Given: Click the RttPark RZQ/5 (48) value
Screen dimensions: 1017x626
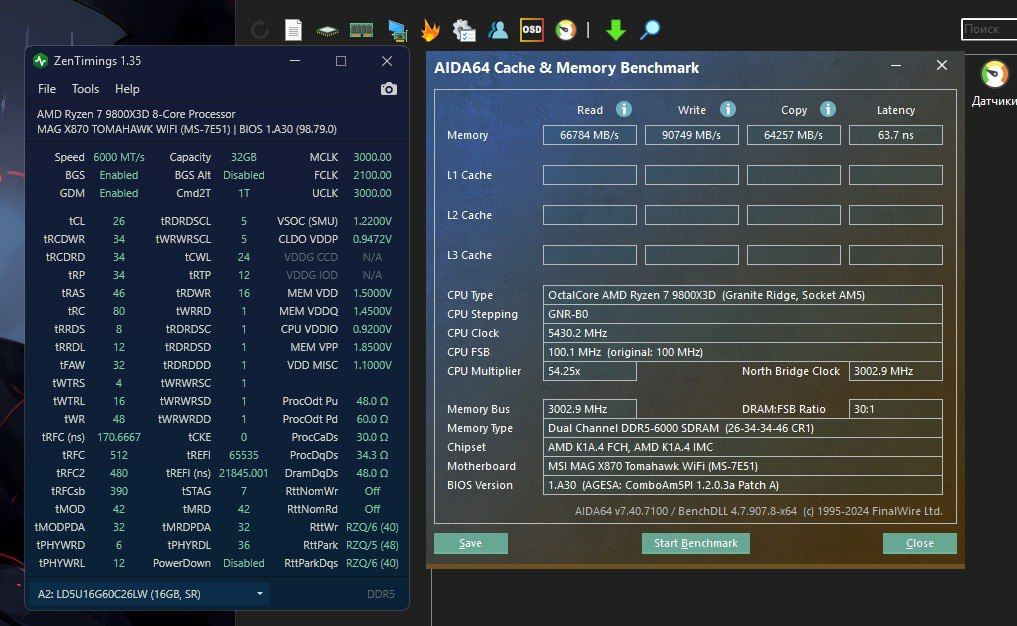Looking at the screenshot, I should click(372, 545).
